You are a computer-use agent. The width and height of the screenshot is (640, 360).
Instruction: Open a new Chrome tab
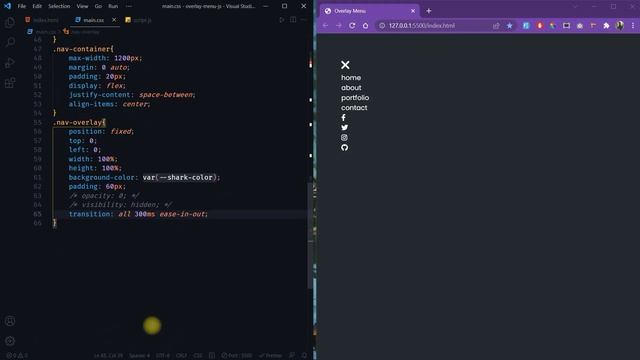point(429,11)
